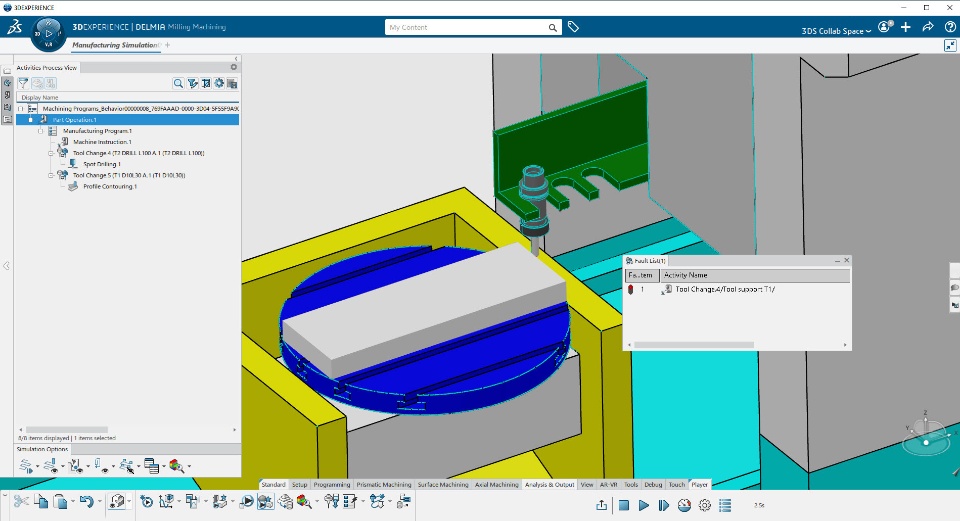This screenshot has height=521, width=960.
Task: Click the tree filter funnel icon
Action: (23, 83)
